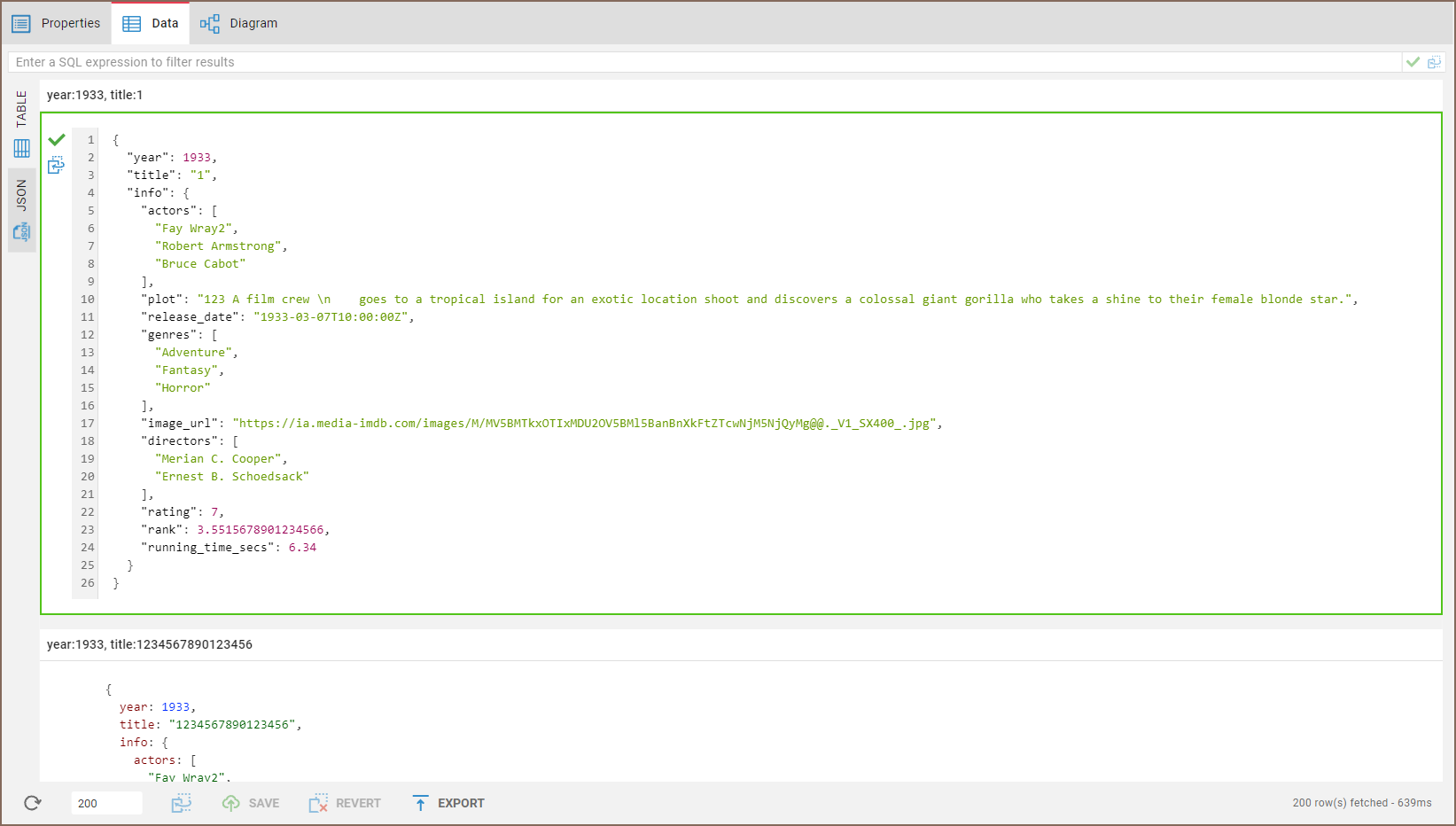The height and width of the screenshot is (826, 1456).
Task: Open the Diagram tab
Action: coord(238,23)
